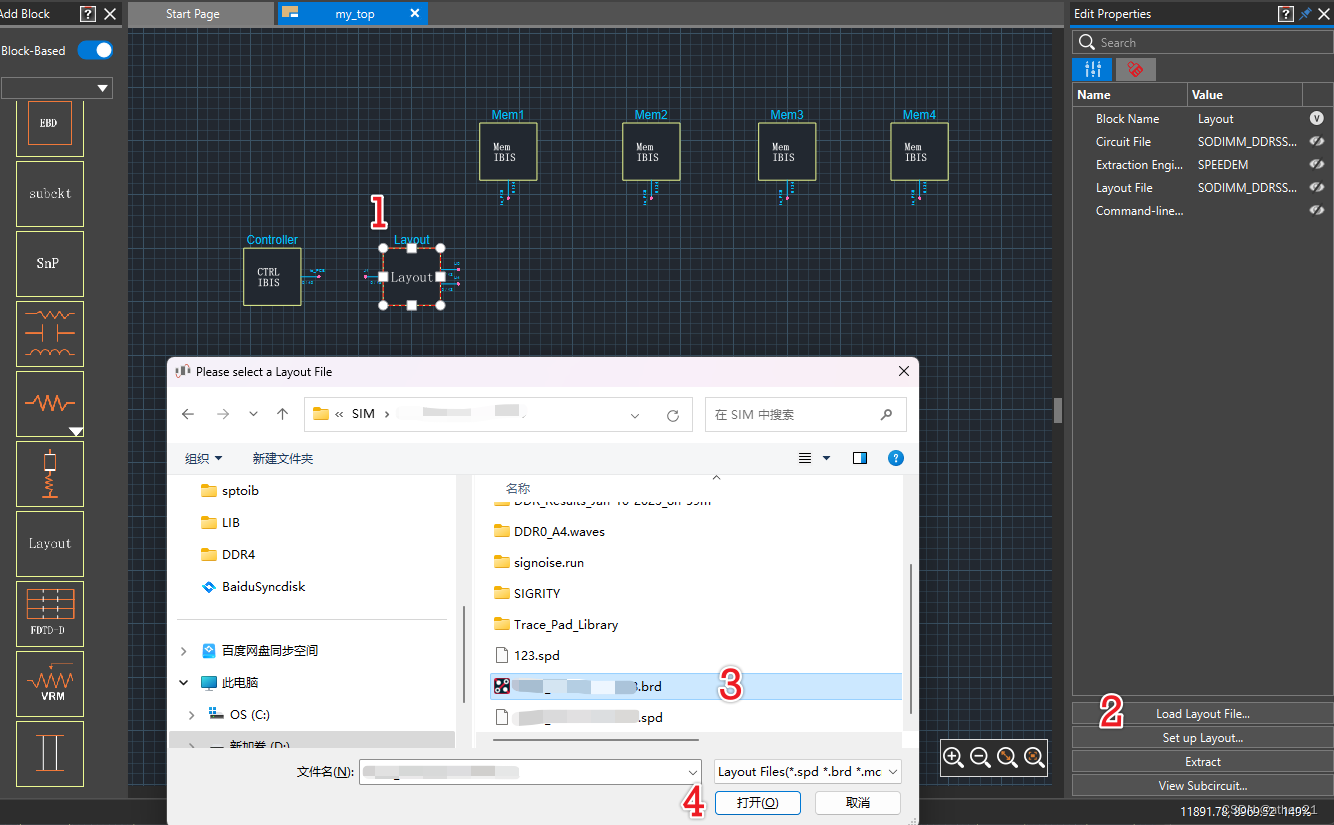Screen dimensions: 1334x825
Task: Click the 打开(O) button
Action: [x=756, y=802]
